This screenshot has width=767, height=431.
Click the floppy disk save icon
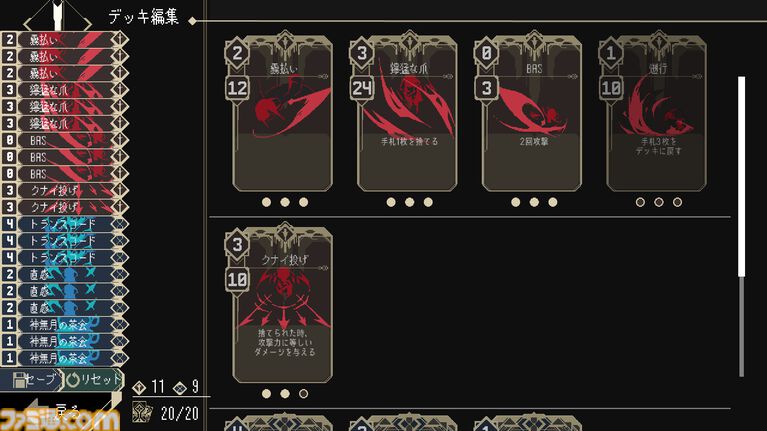[20, 380]
